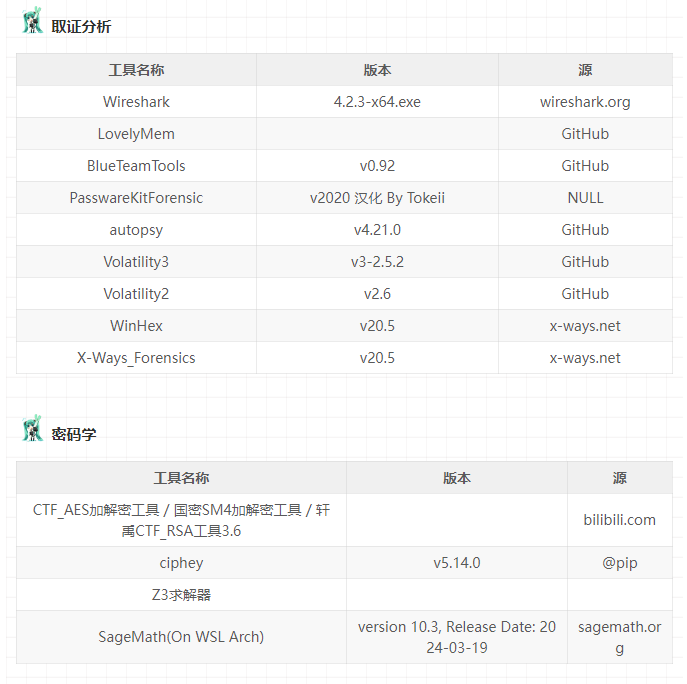Open GitHub link for Volatility2

pos(585,294)
